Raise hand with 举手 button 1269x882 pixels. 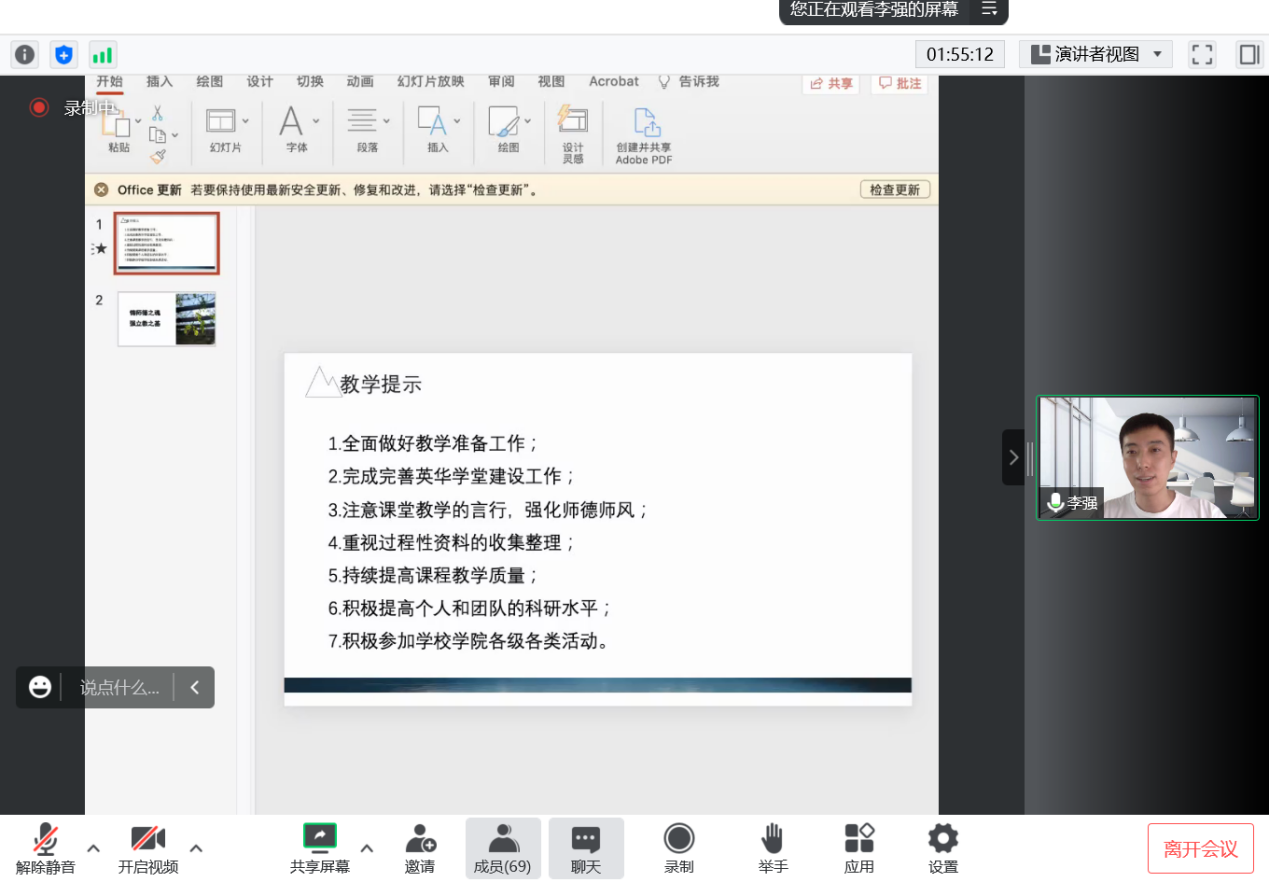pos(772,849)
